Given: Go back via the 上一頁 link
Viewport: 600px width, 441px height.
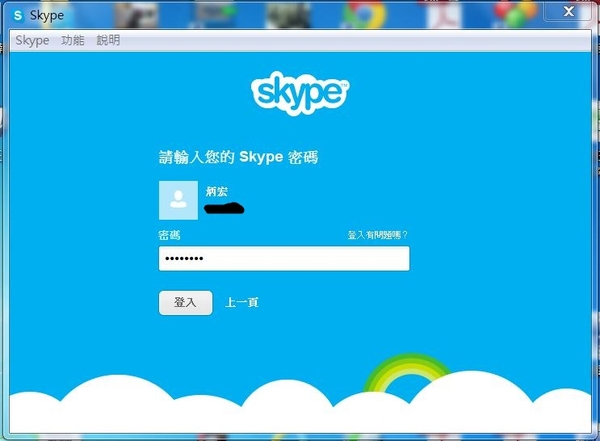Looking at the screenshot, I should point(242,302).
